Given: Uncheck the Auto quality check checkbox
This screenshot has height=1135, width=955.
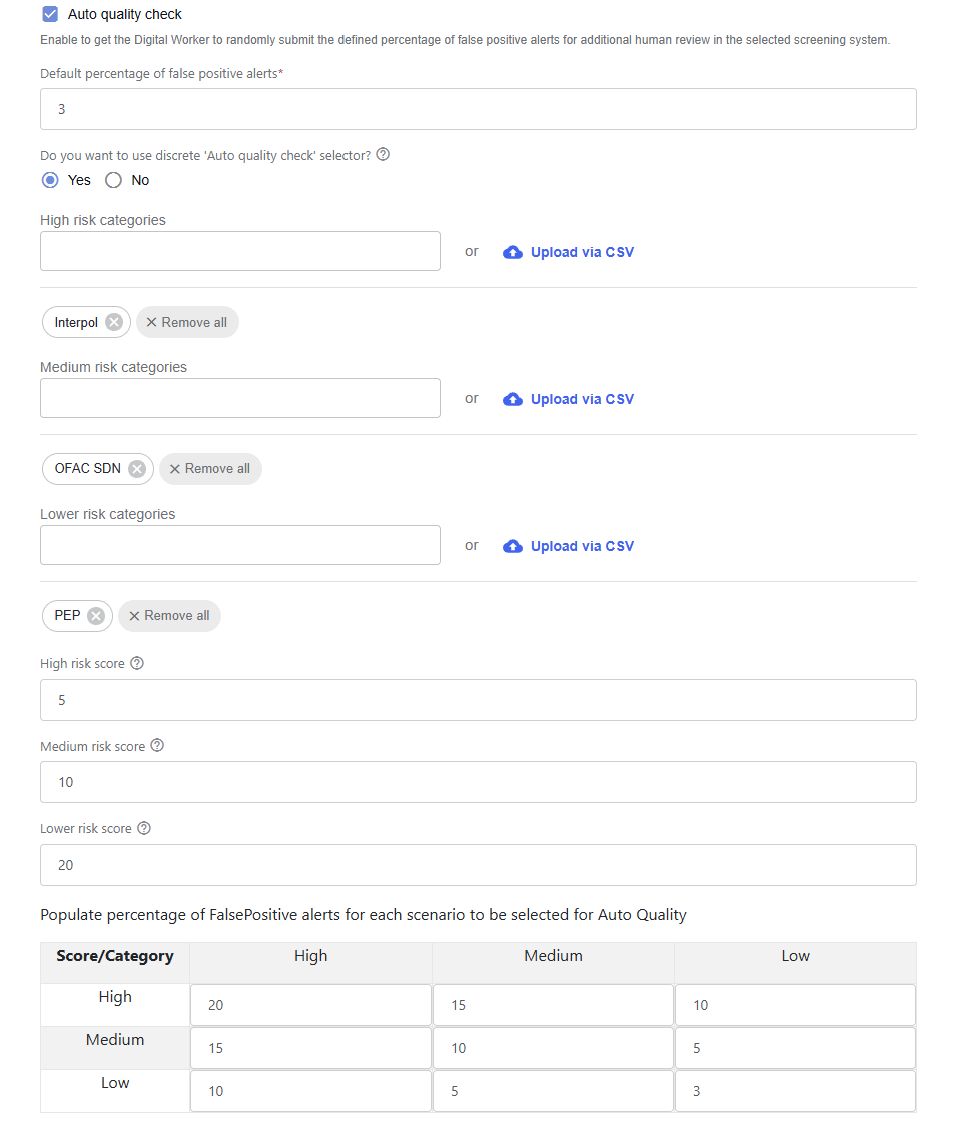Looking at the screenshot, I should point(50,14).
